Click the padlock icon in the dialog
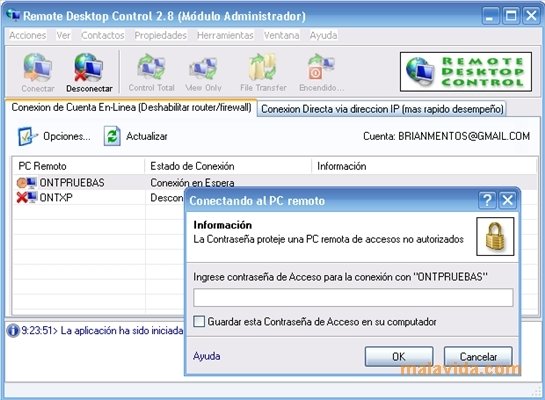Viewport: 545px width, 400px height. coord(495,236)
